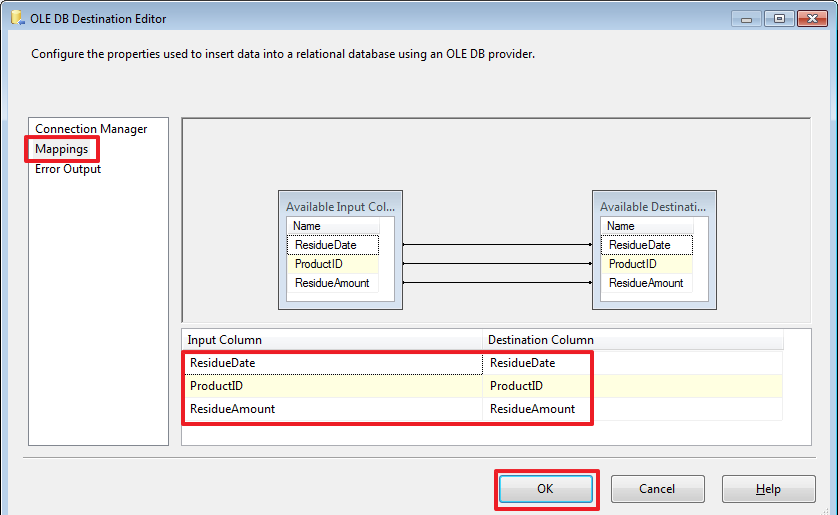Click the Available Destination Columns title bar
Image resolution: width=838 pixels, height=515 pixels.
point(654,207)
